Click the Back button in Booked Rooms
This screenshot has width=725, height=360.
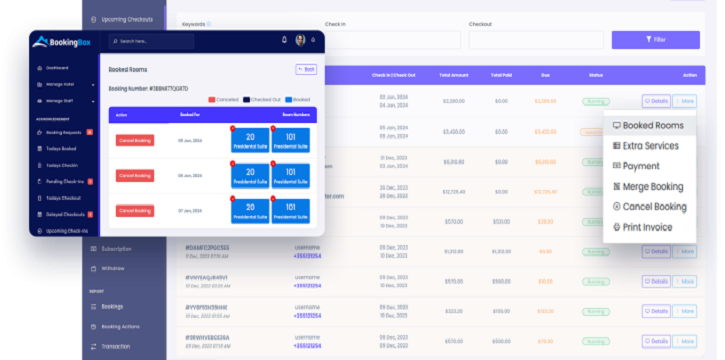[x=306, y=69]
